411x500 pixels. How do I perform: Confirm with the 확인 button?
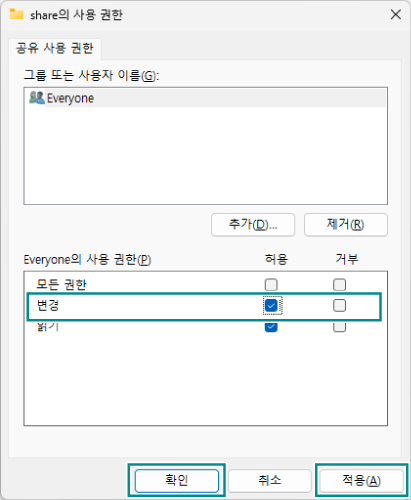coord(177,480)
